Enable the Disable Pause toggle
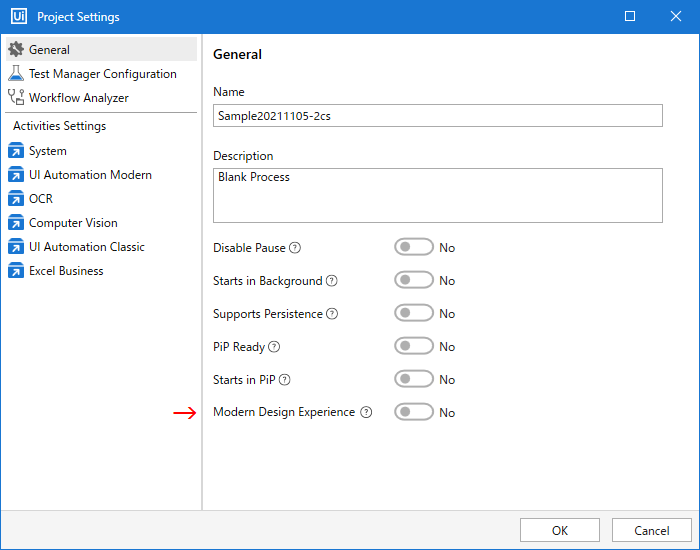This screenshot has width=700, height=550. pos(414,248)
